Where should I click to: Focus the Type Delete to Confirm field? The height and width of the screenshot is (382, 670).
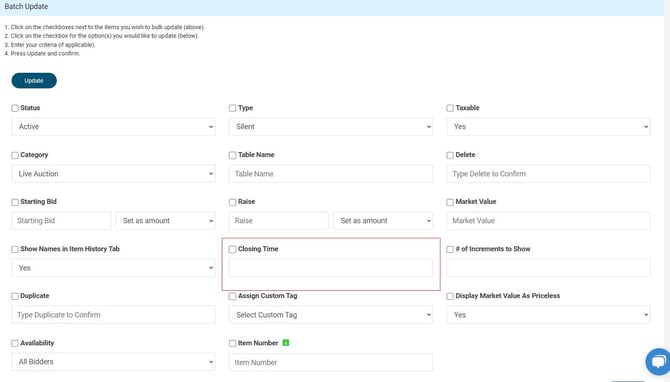coord(548,174)
